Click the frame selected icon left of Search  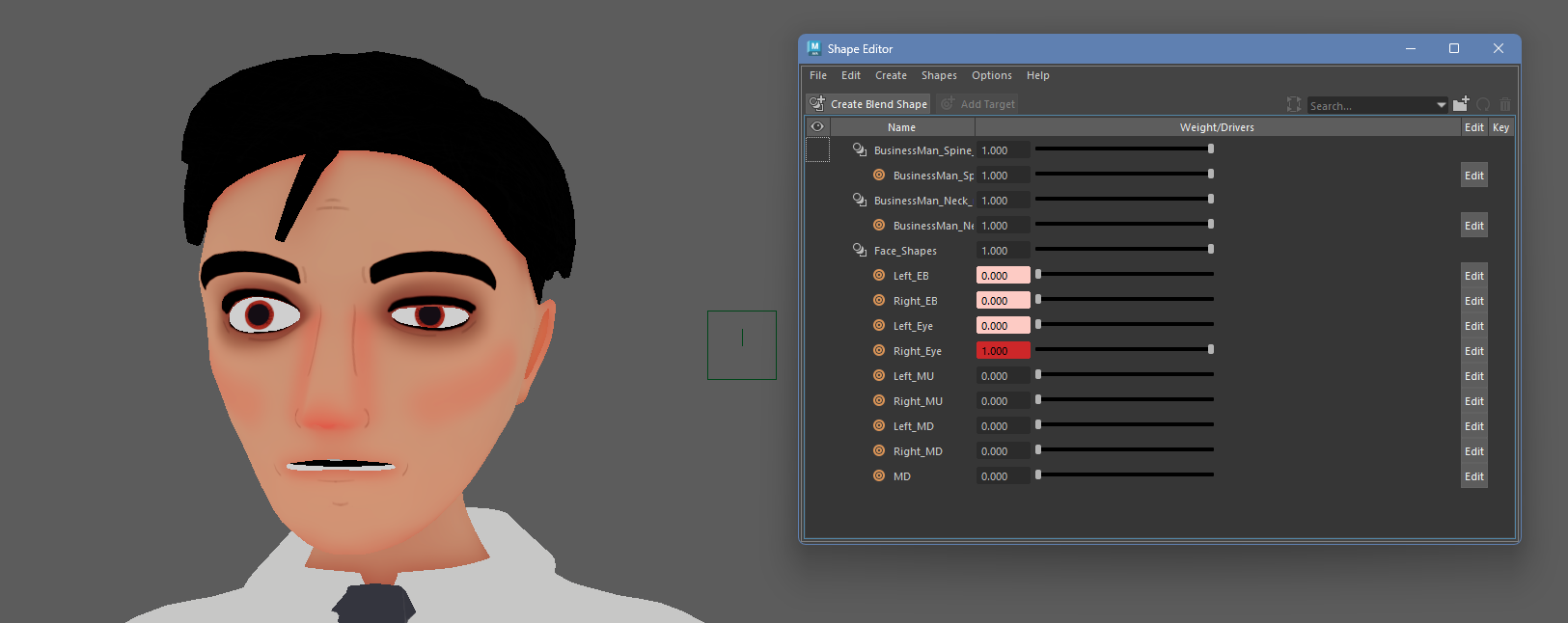pos(1294,104)
